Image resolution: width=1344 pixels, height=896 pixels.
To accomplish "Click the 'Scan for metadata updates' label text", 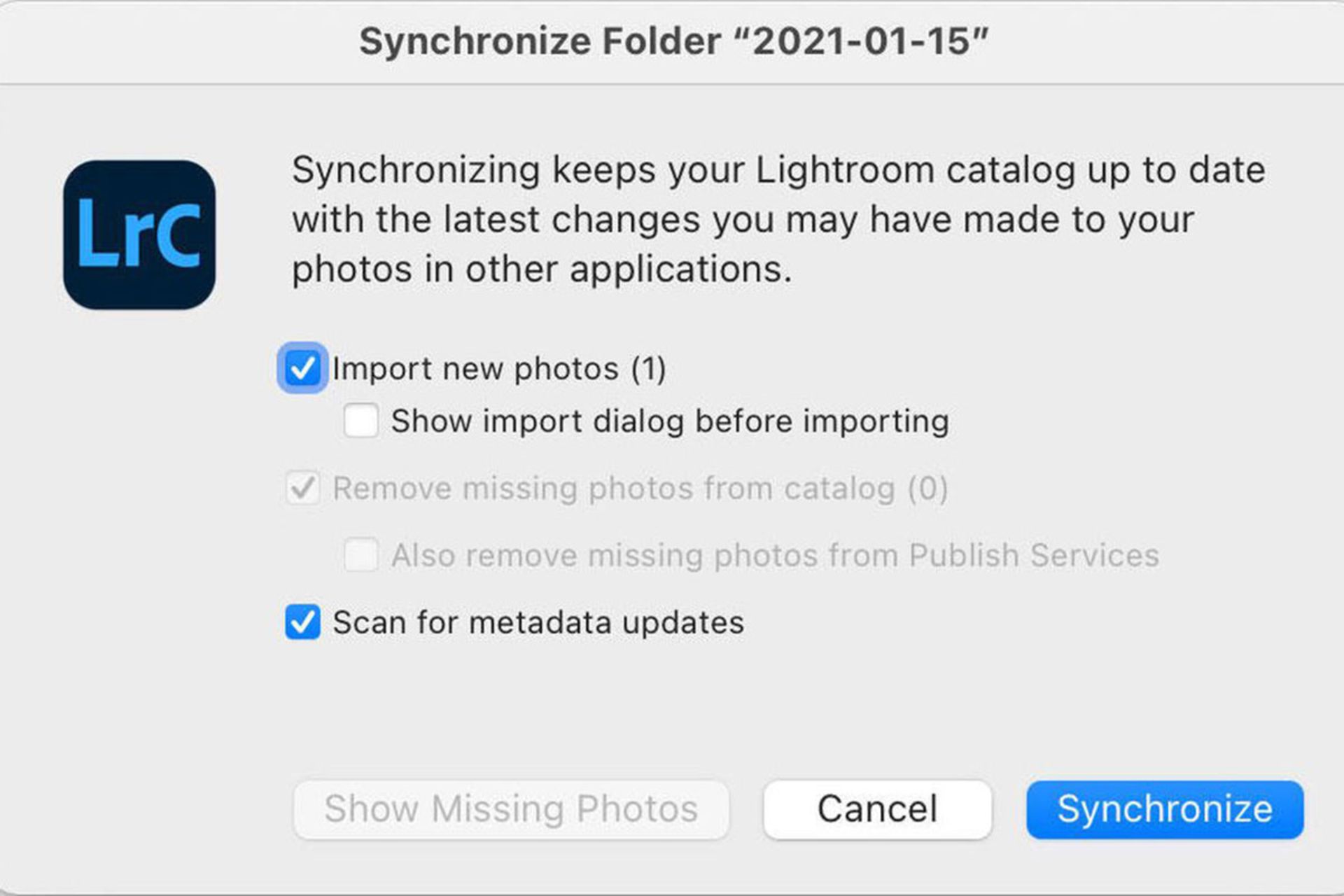I will (538, 622).
